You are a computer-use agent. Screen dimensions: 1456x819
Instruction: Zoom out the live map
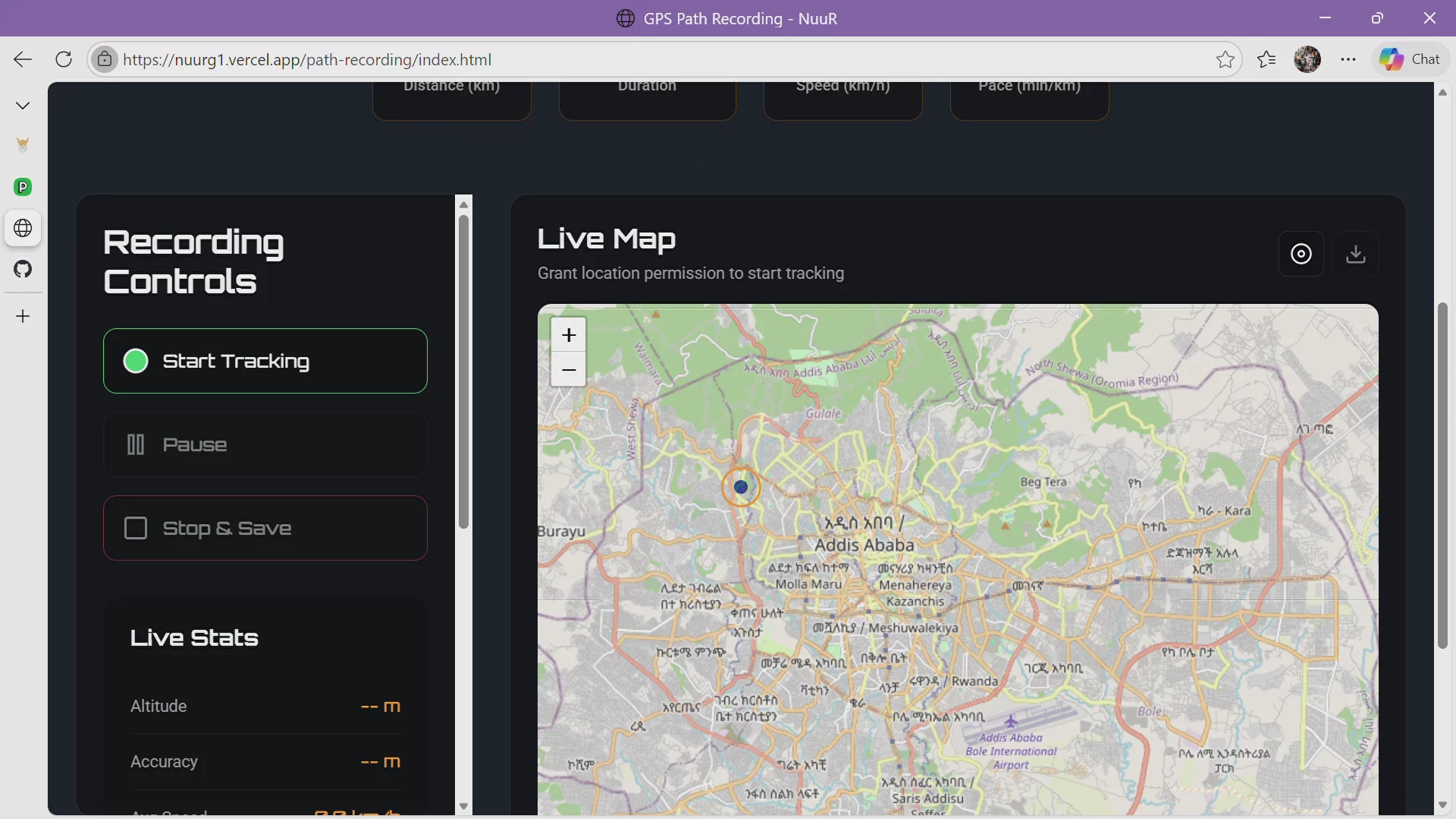coord(569,370)
